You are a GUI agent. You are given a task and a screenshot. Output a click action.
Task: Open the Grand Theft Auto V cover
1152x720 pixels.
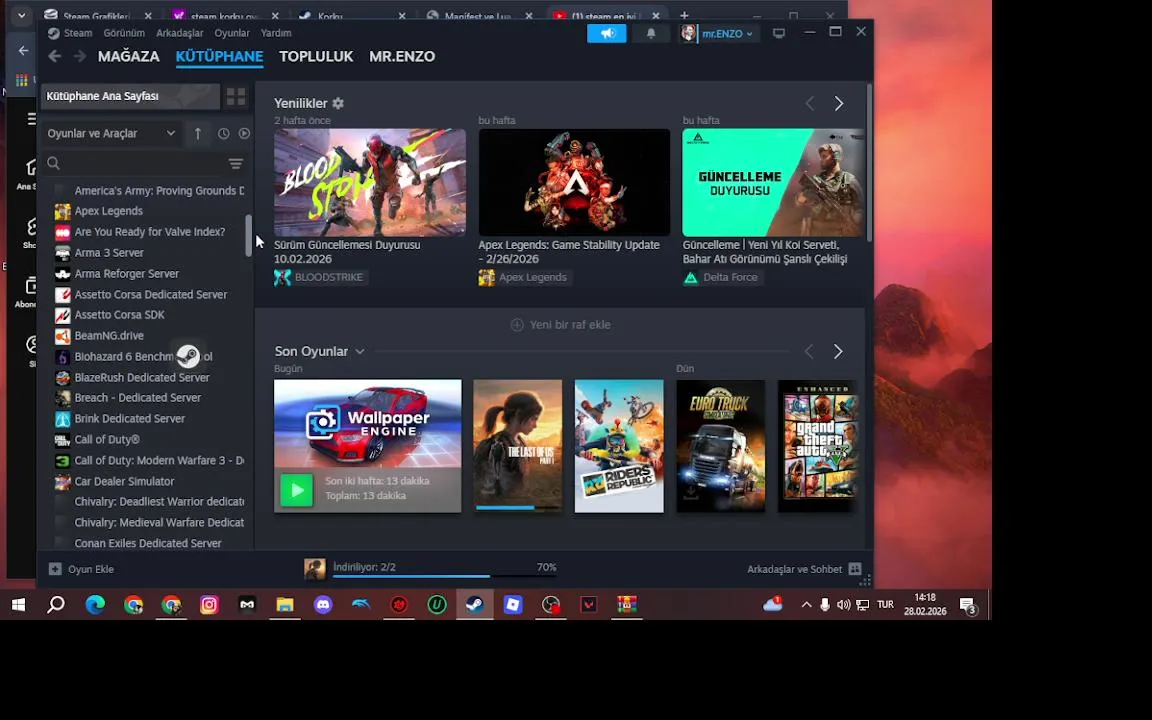click(818, 445)
